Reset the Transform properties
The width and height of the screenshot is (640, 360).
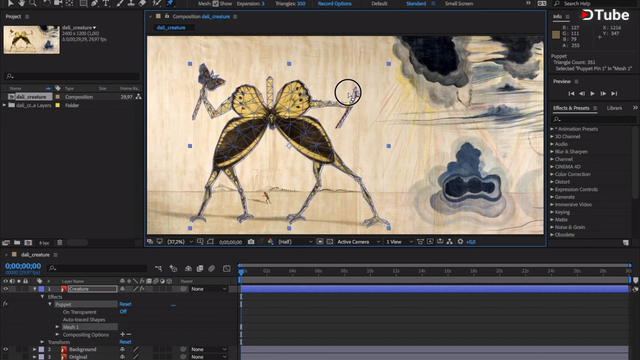[125, 342]
